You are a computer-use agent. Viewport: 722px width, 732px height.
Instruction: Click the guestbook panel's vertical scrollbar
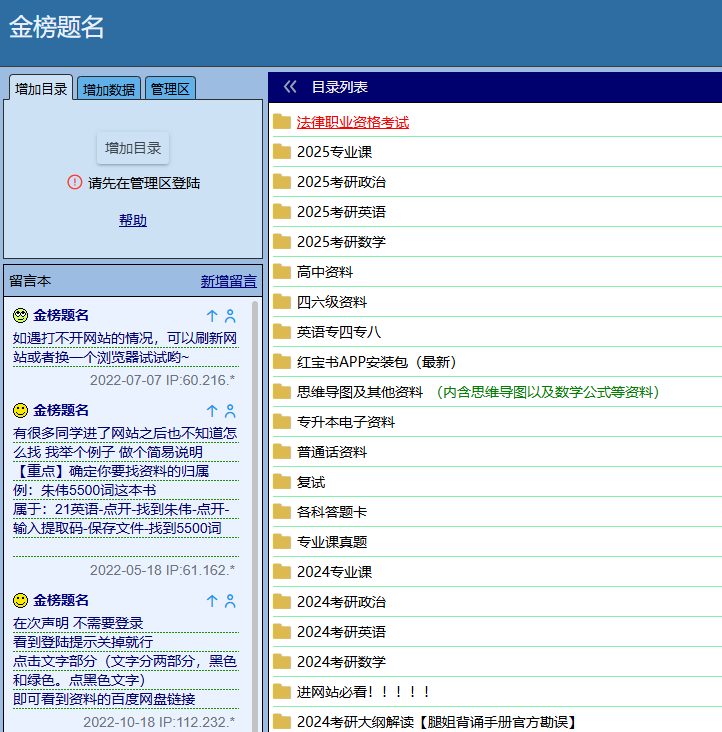coord(254,500)
